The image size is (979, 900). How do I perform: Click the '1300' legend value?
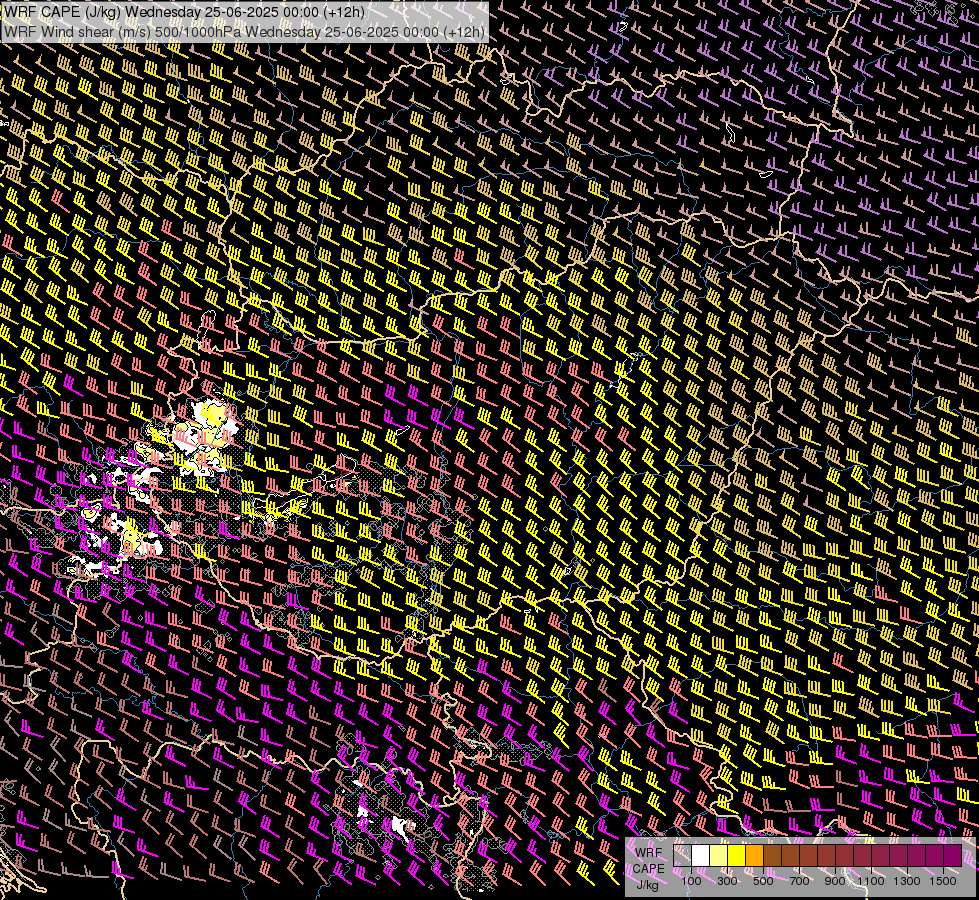click(x=907, y=881)
